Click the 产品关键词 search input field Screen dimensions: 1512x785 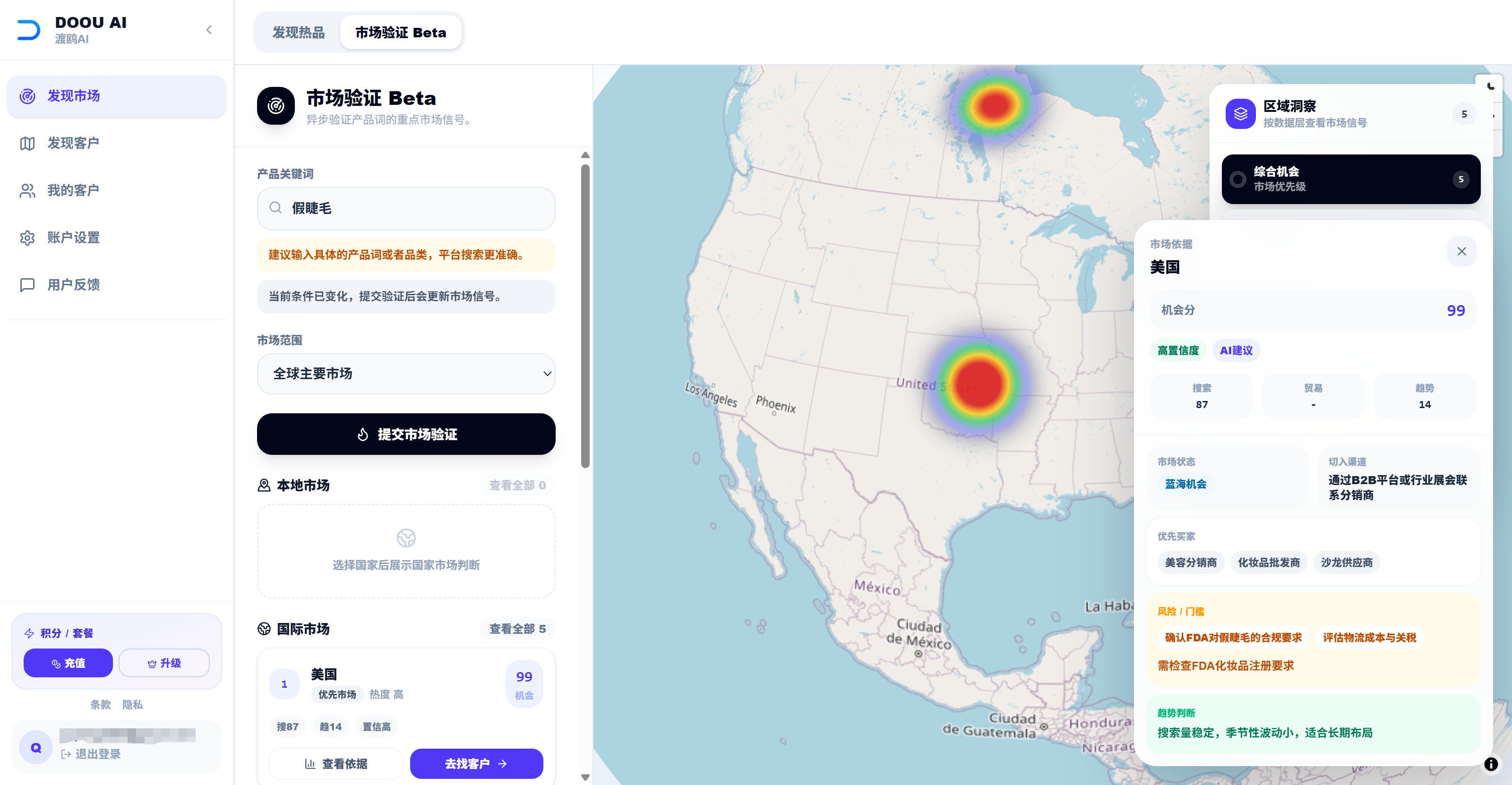[x=405, y=208]
